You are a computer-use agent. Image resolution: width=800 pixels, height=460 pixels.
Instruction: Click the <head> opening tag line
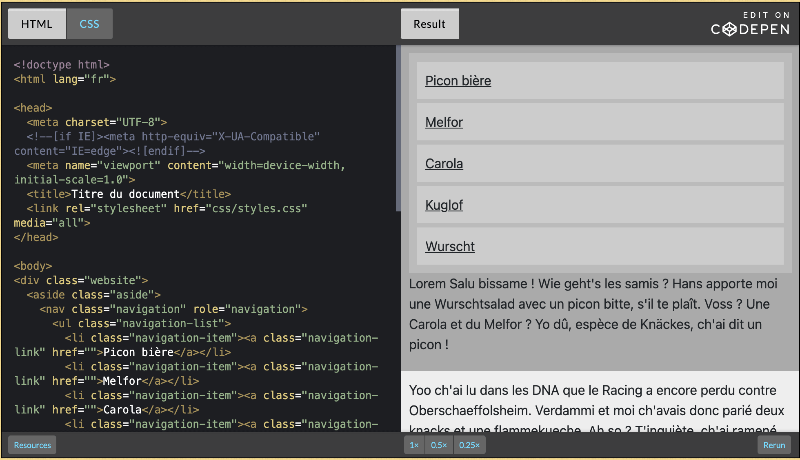click(x=33, y=108)
